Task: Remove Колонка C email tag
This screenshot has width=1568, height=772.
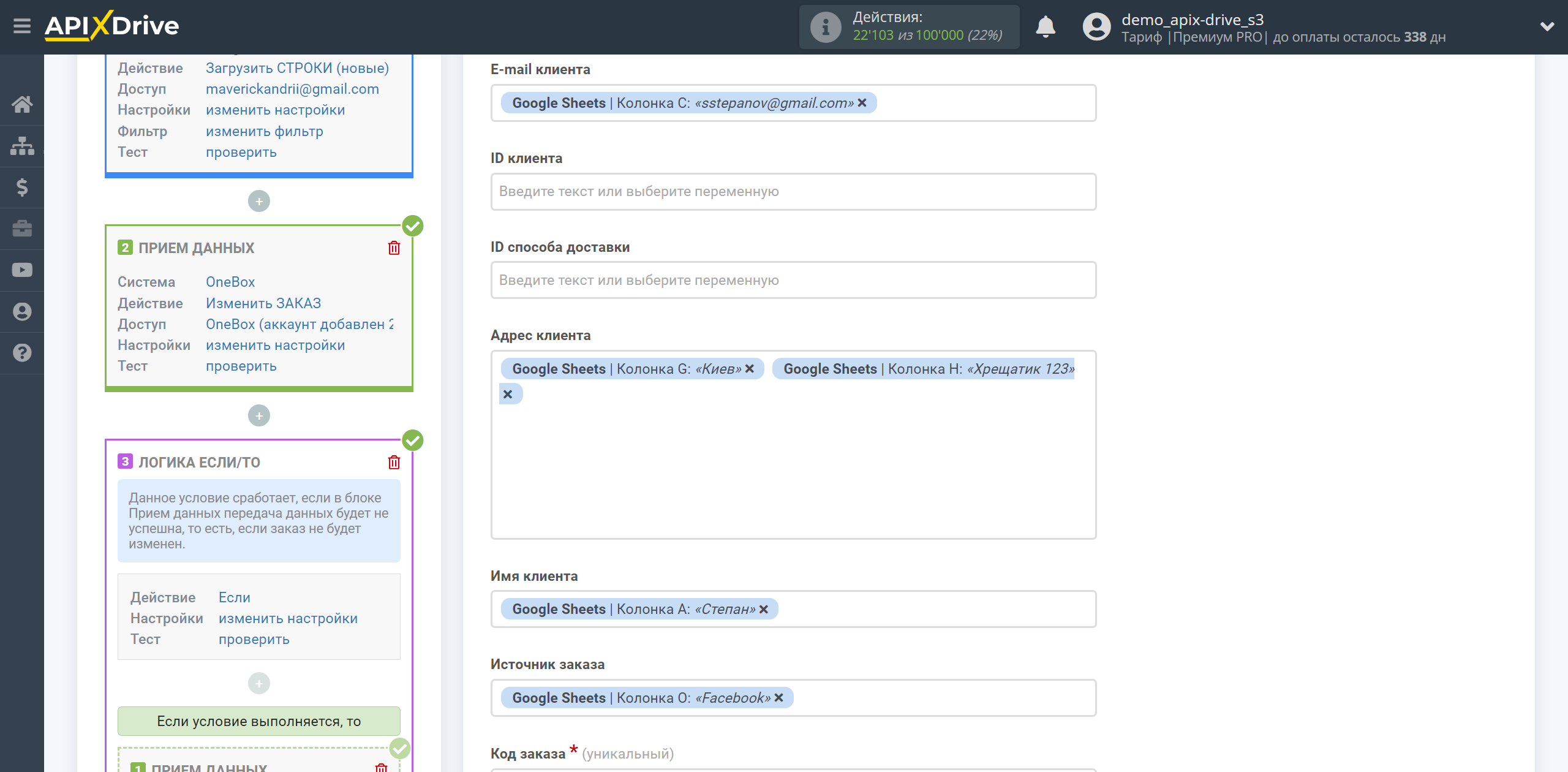Action: 862,103
